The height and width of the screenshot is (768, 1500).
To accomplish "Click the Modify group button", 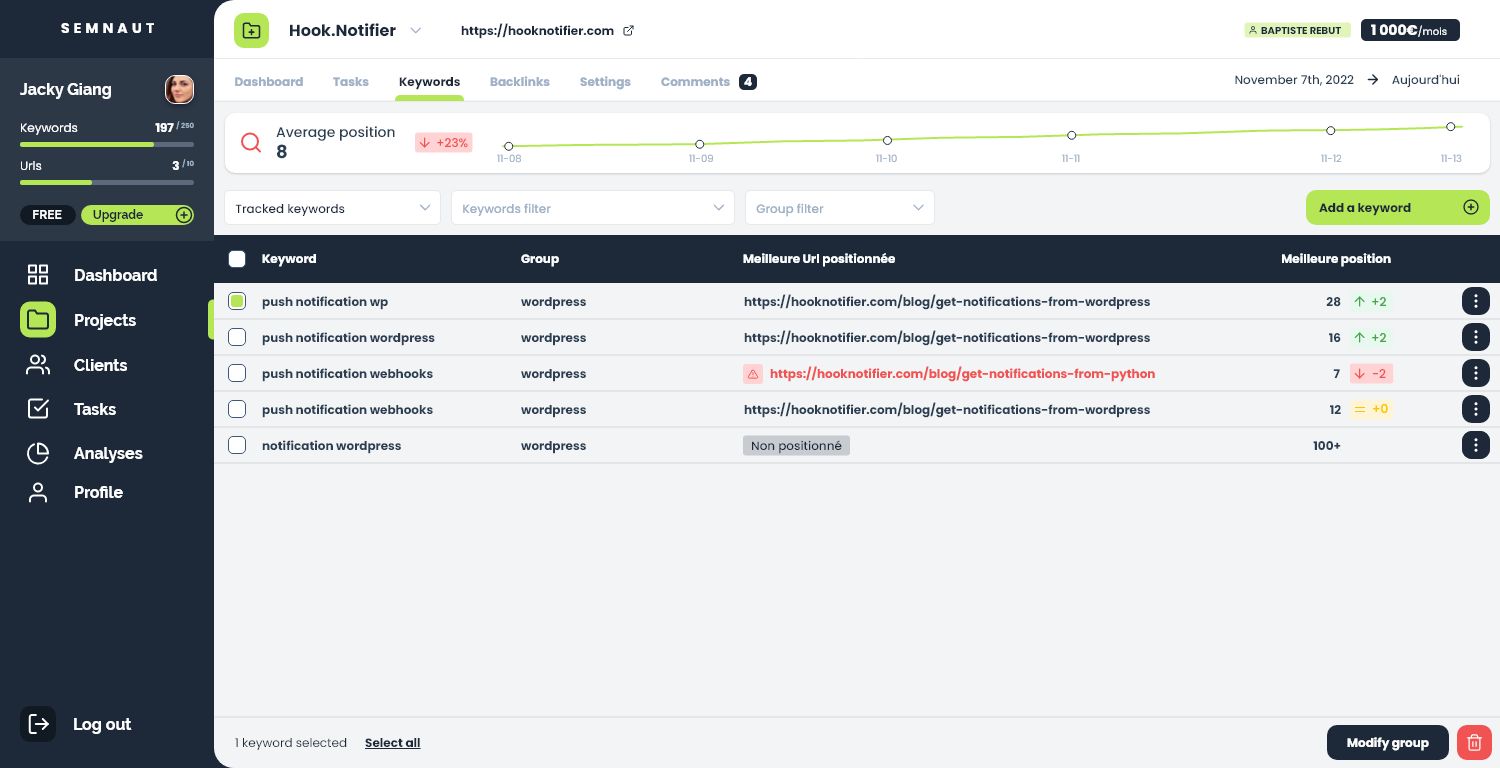I will [1387, 742].
